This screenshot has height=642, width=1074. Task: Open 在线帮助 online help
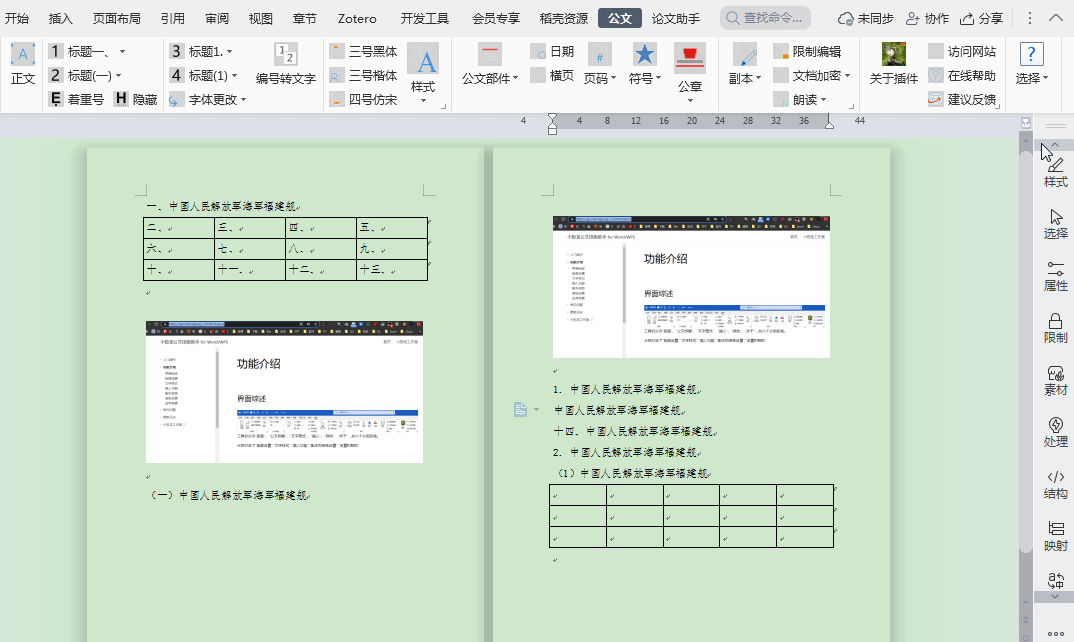click(x=962, y=75)
